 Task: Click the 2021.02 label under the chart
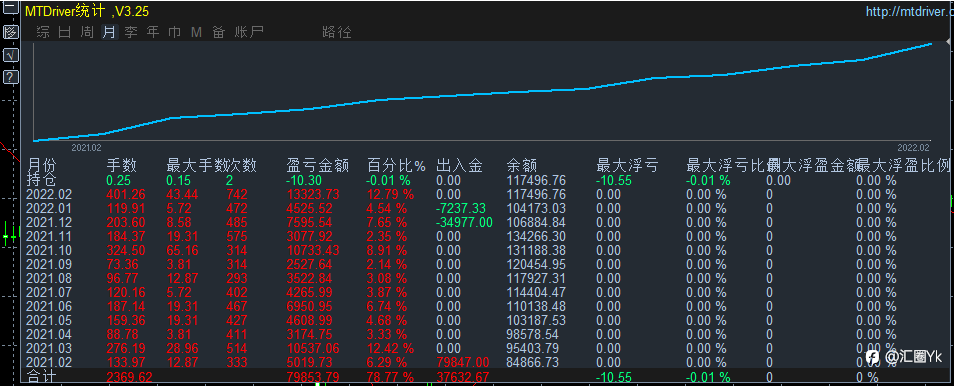tap(86, 147)
